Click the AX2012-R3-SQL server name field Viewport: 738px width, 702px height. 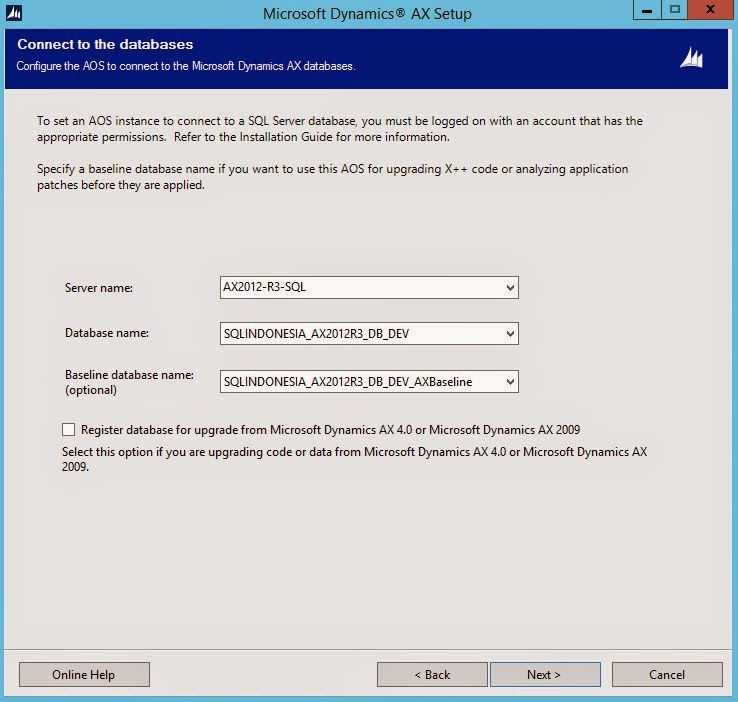(369, 287)
